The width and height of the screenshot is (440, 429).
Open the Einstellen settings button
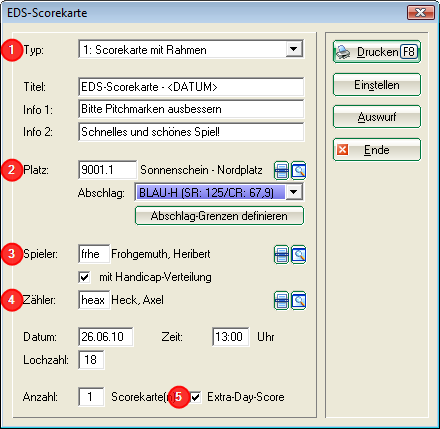tap(377, 85)
